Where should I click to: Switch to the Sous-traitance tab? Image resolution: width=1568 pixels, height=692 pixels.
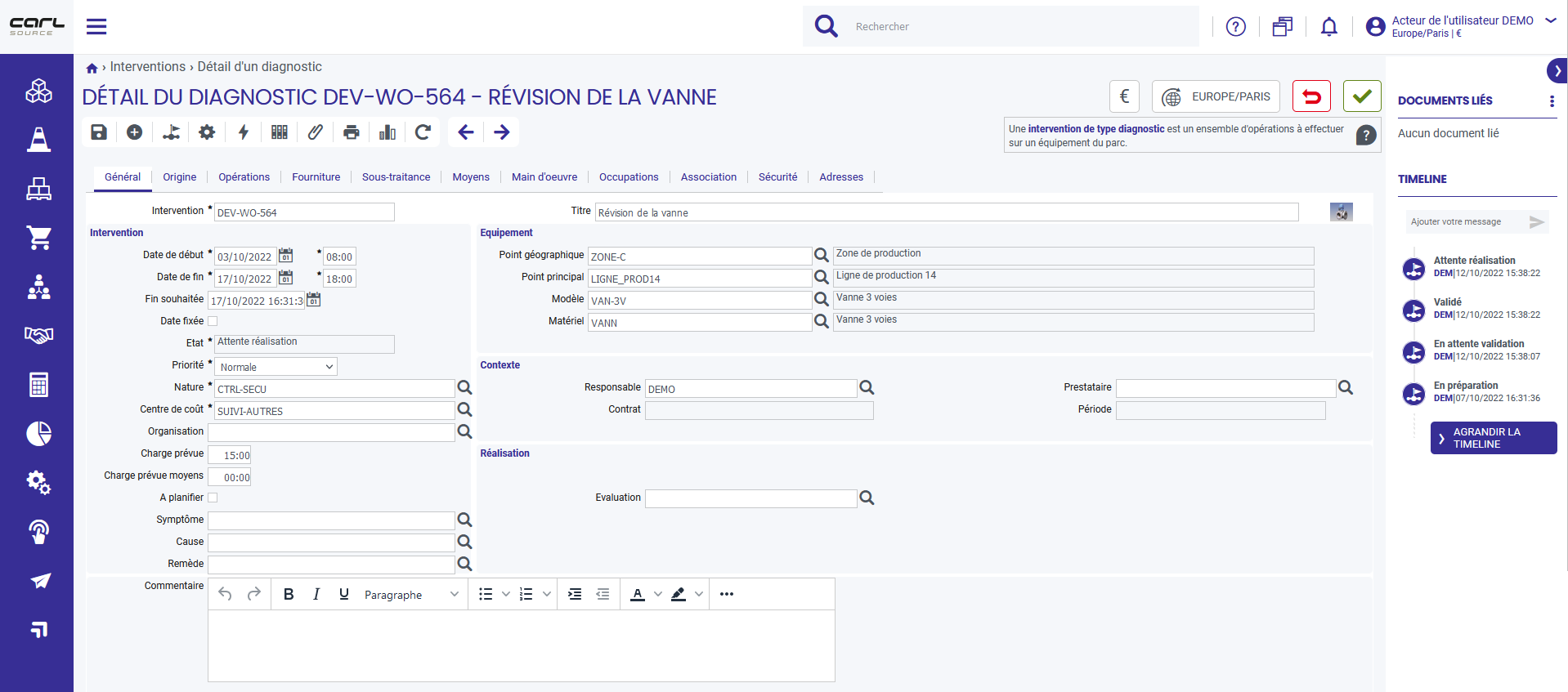[396, 177]
